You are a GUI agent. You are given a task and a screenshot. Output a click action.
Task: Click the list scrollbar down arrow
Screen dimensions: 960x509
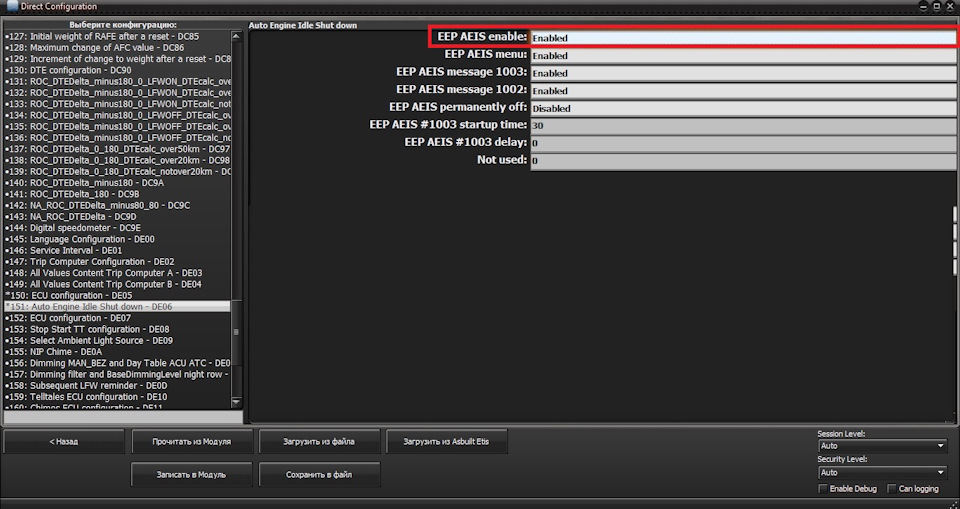tap(236, 402)
